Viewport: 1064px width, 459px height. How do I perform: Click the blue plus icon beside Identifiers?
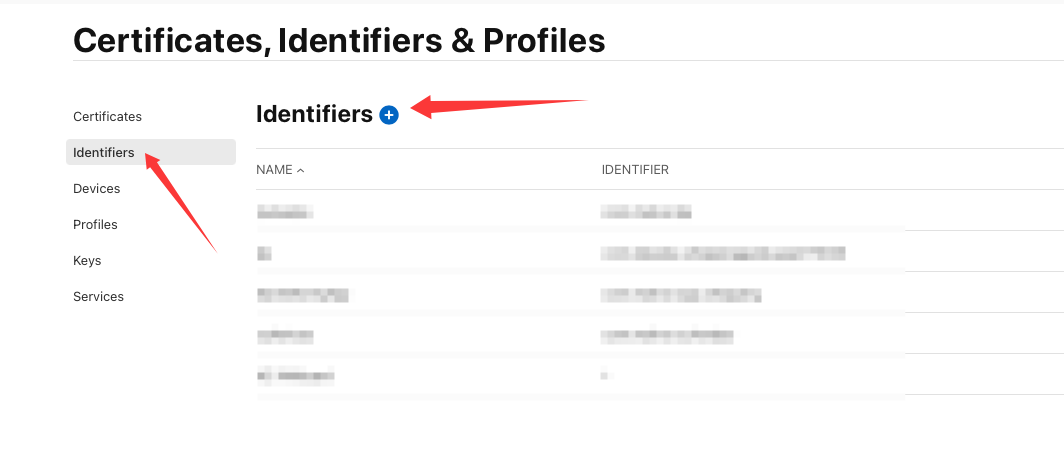coord(389,115)
